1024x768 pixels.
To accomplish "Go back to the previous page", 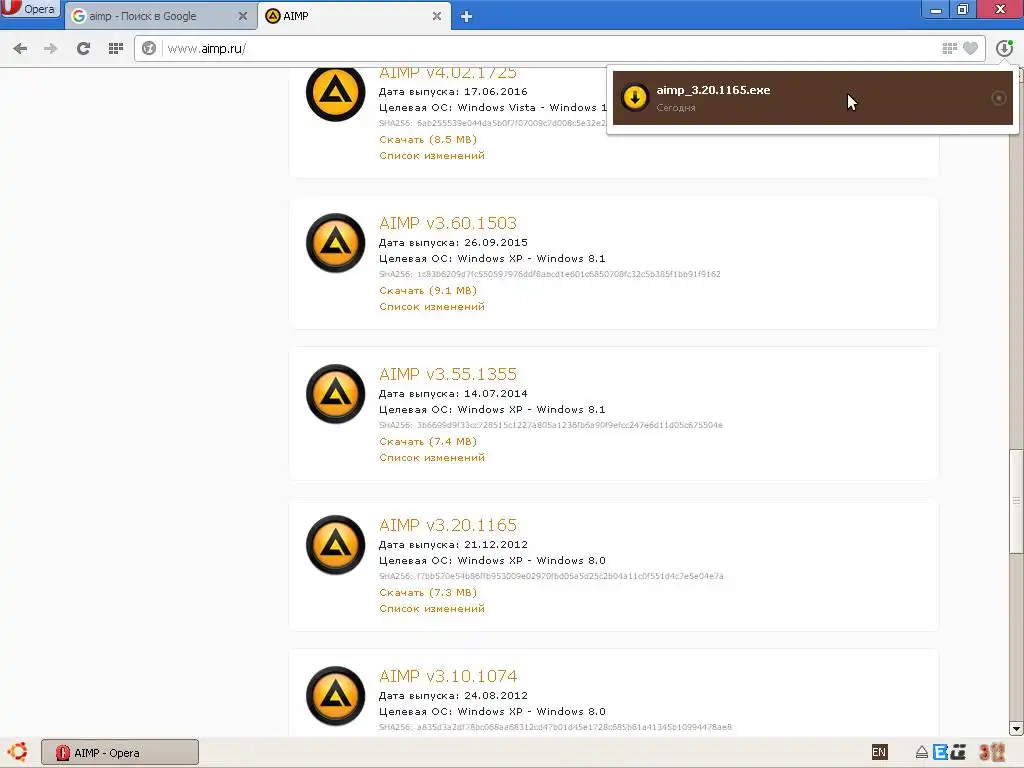I will click(20, 48).
